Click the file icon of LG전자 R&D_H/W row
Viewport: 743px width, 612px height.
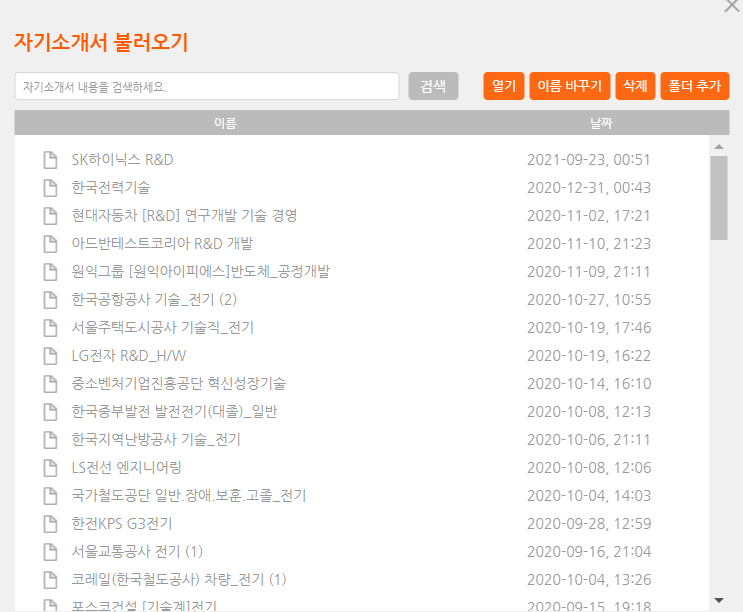tap(50, 356)
